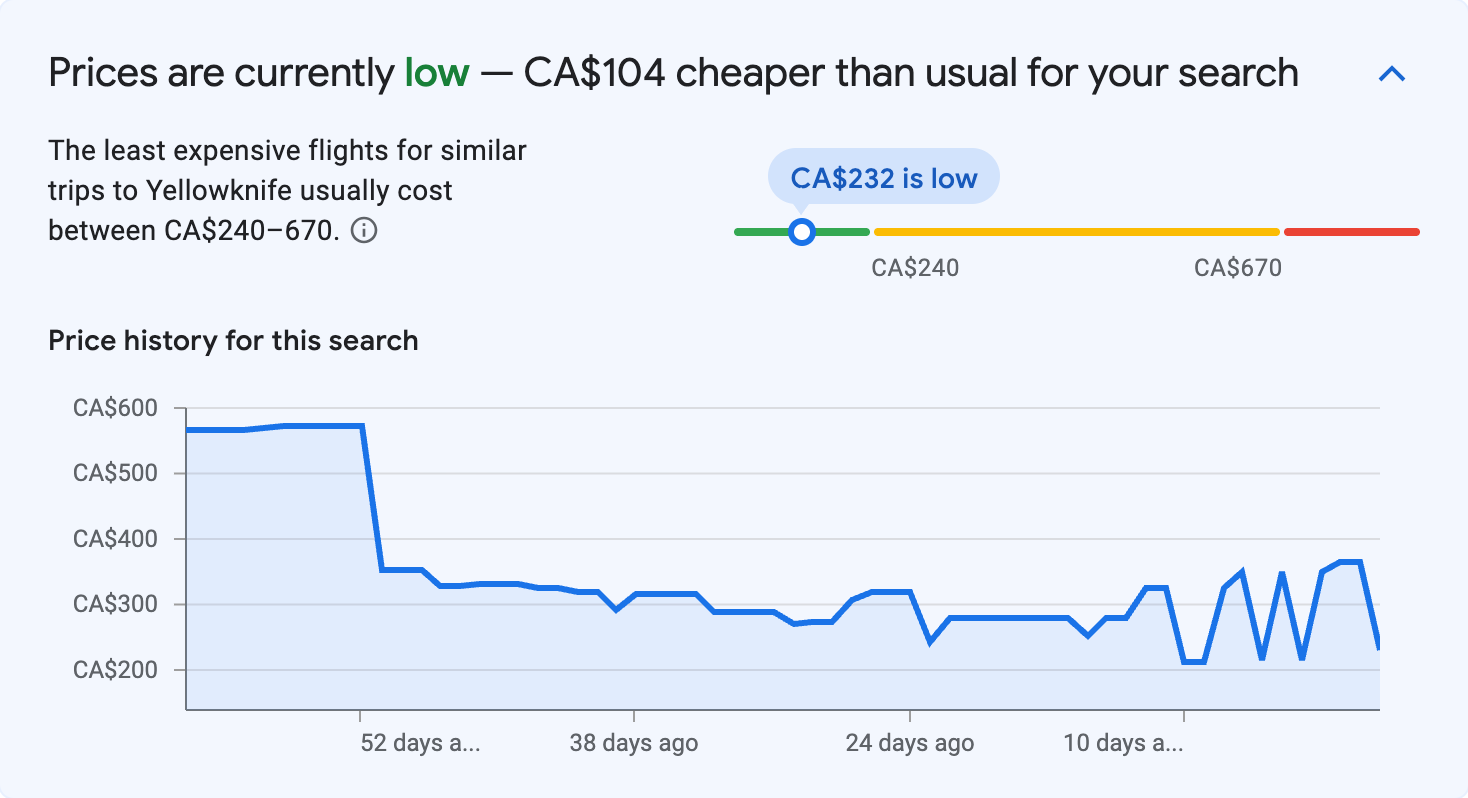Click the CA$240 range label
Image resolution: width=1468 pixels, height=798 pixels.
tap(915, 268)
